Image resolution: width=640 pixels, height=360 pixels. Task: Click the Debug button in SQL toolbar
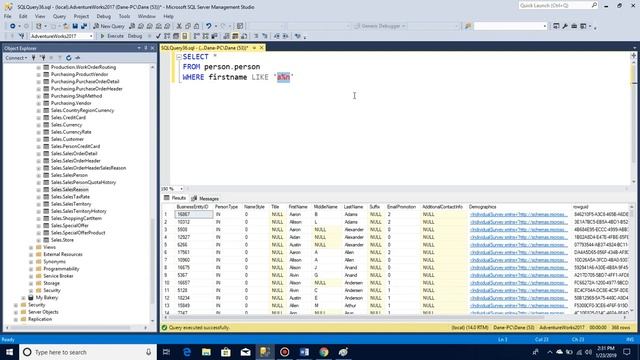[x=135, y=36]
